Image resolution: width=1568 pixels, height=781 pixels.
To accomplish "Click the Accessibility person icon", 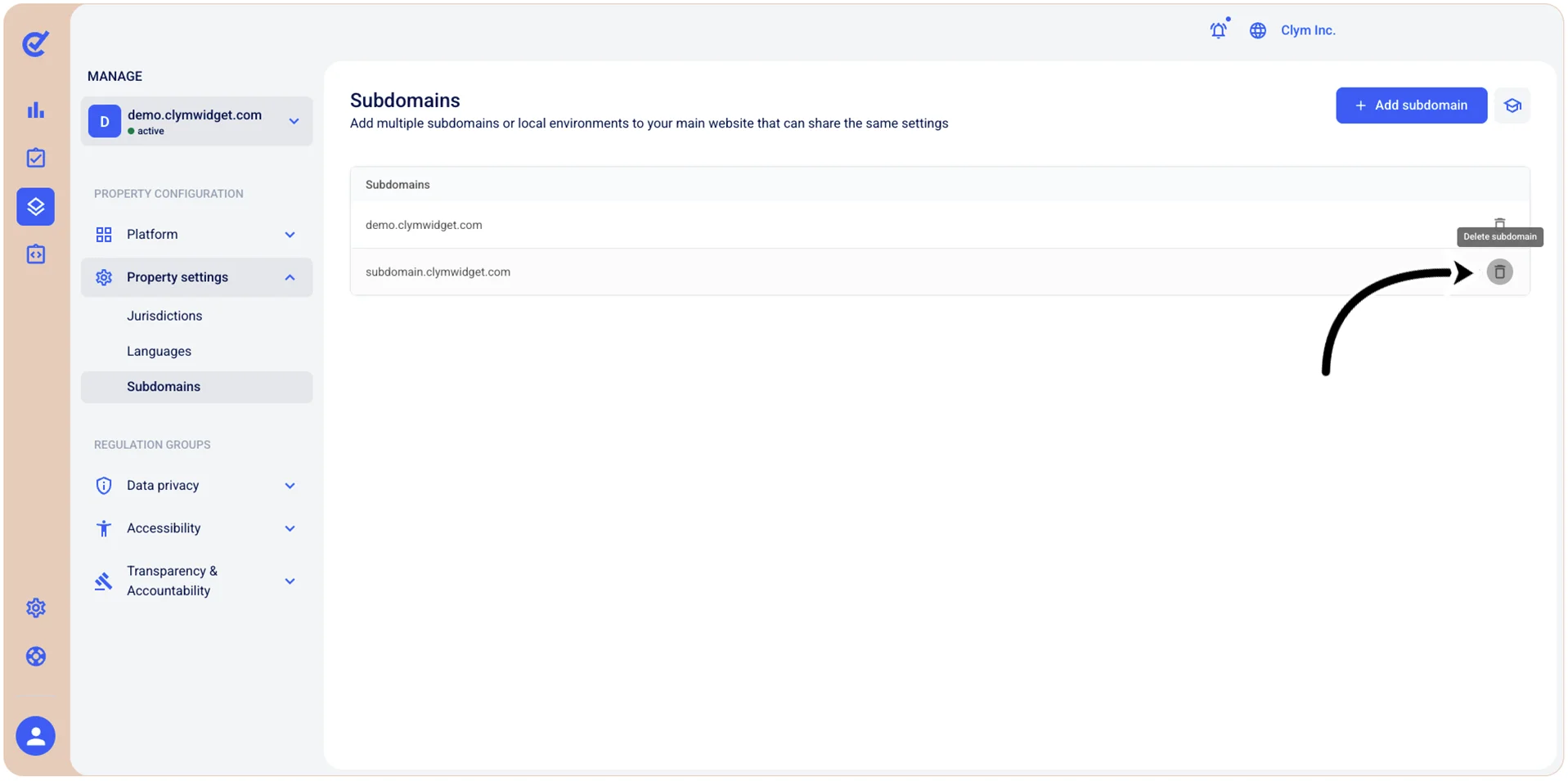I will [104, 528].
